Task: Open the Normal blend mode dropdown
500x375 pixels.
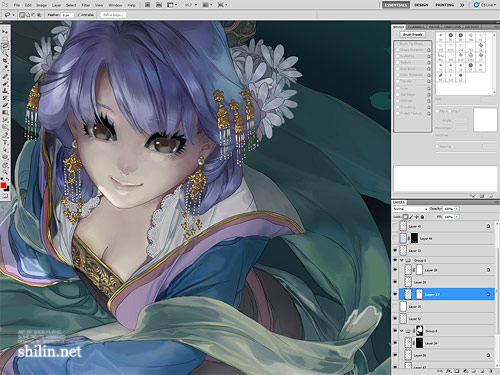Action: coord(410,209)
